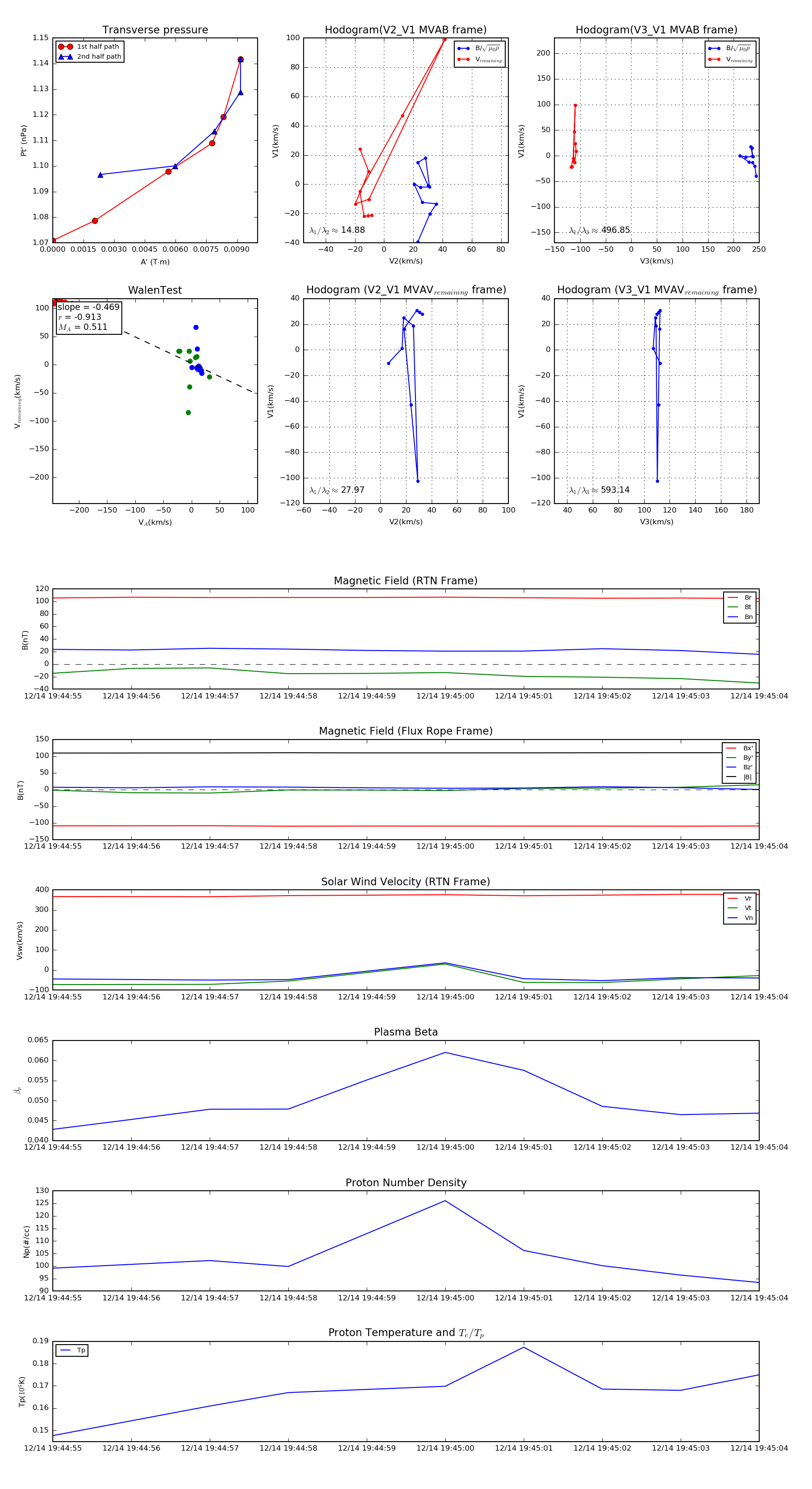Click the 'Bt' legend entry
The image size is (812, 1489).
coord(740,607)
